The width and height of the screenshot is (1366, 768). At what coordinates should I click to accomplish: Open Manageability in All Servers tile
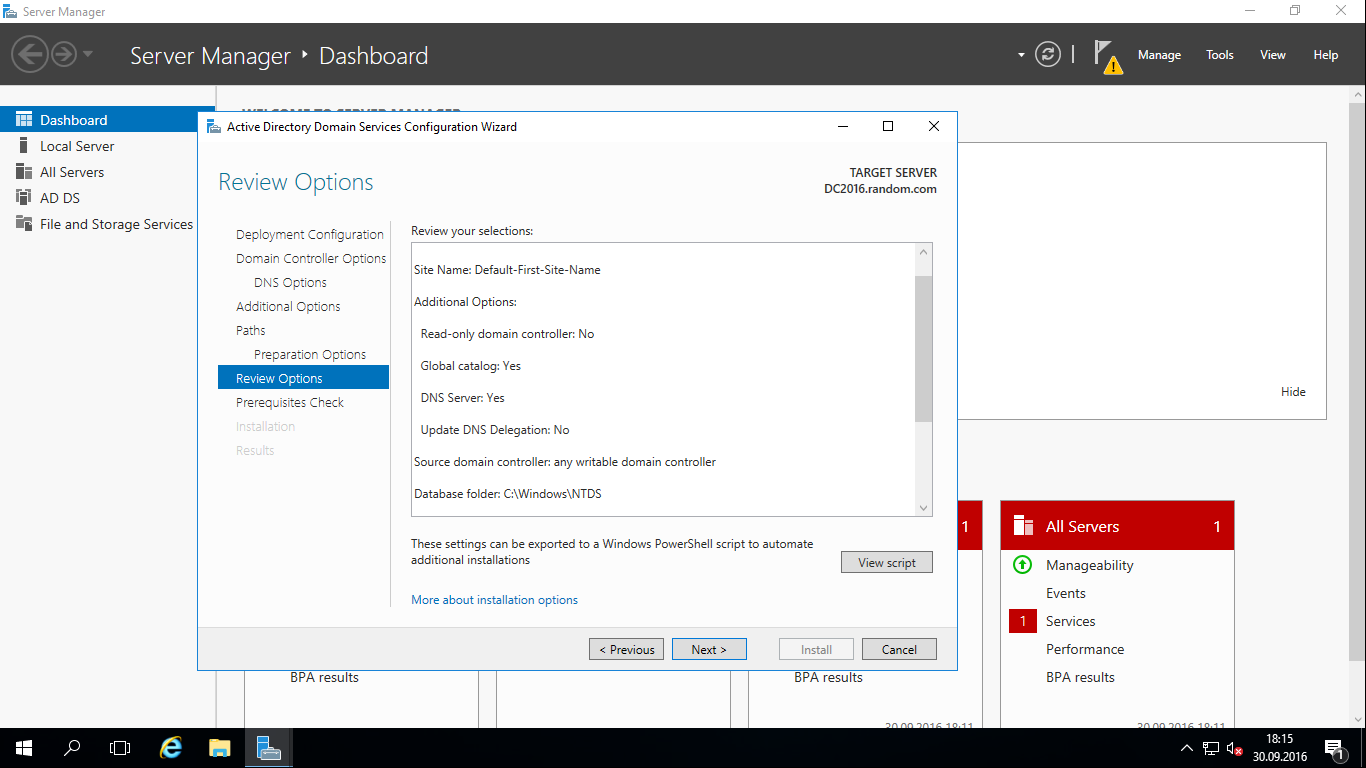[x=1089, y=565]
